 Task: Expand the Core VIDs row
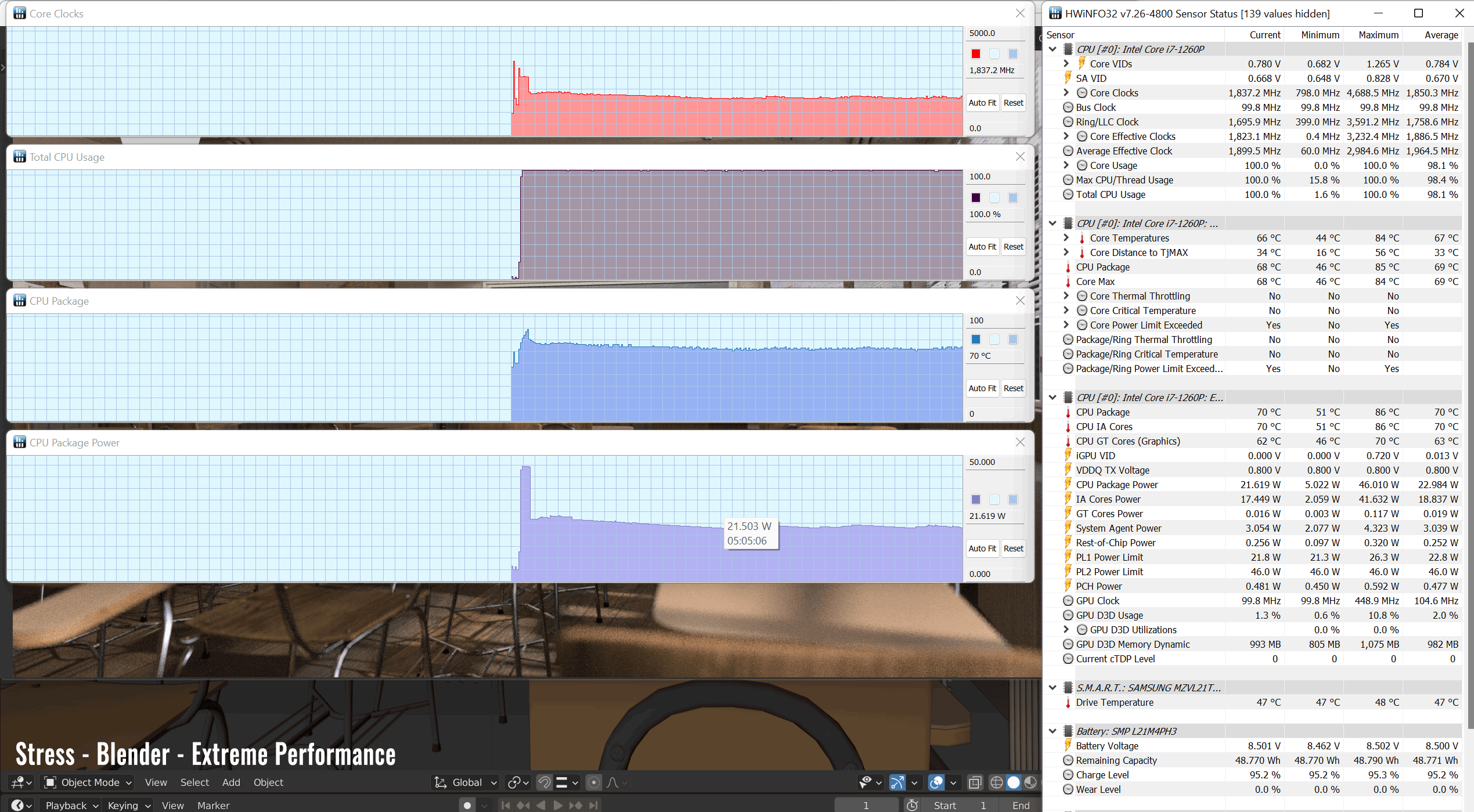click(x=1066, y=63)
